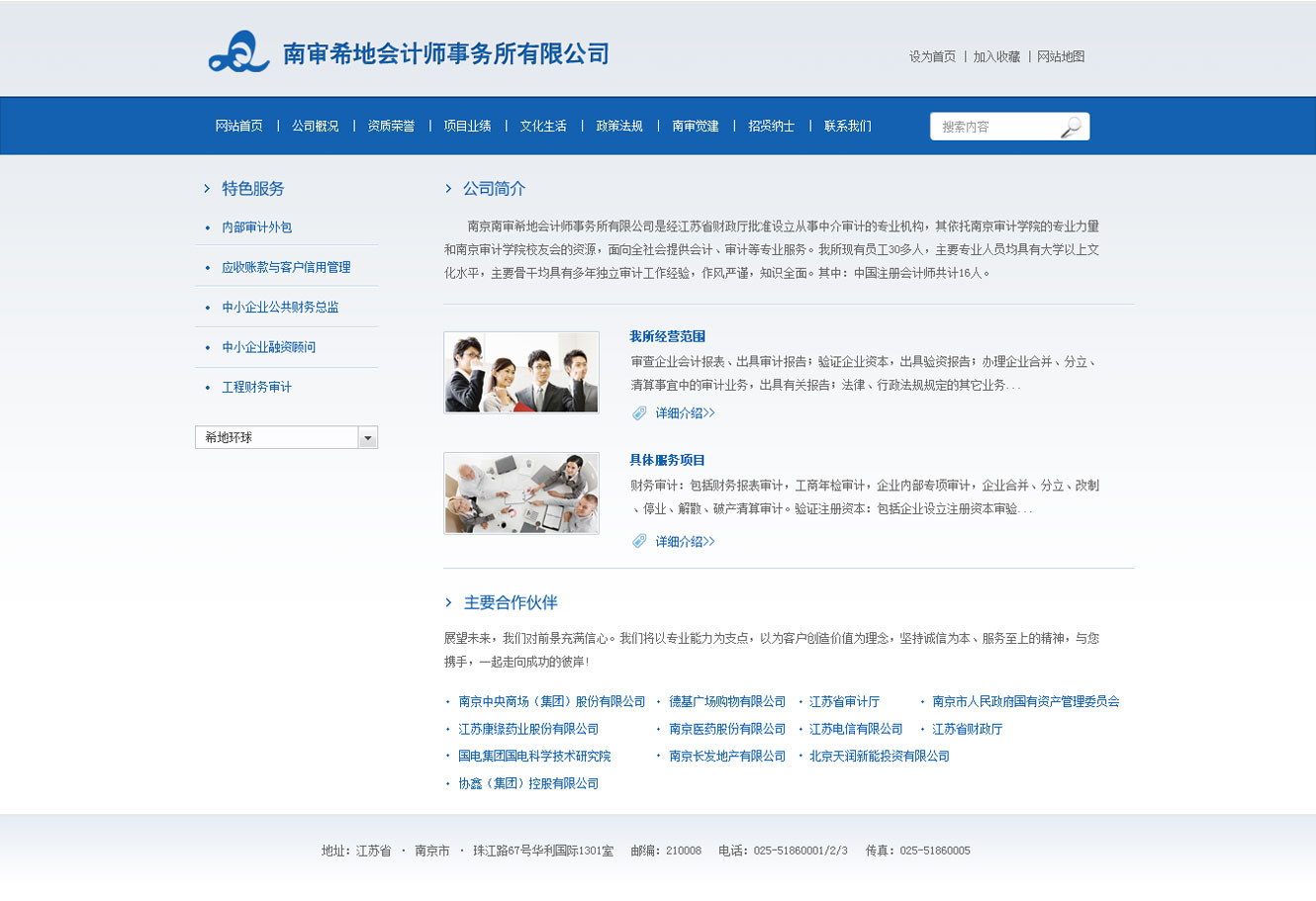Open 内部审计外包 service link
This screenshot has width=1316, height=901.
[x=256, y=227]
